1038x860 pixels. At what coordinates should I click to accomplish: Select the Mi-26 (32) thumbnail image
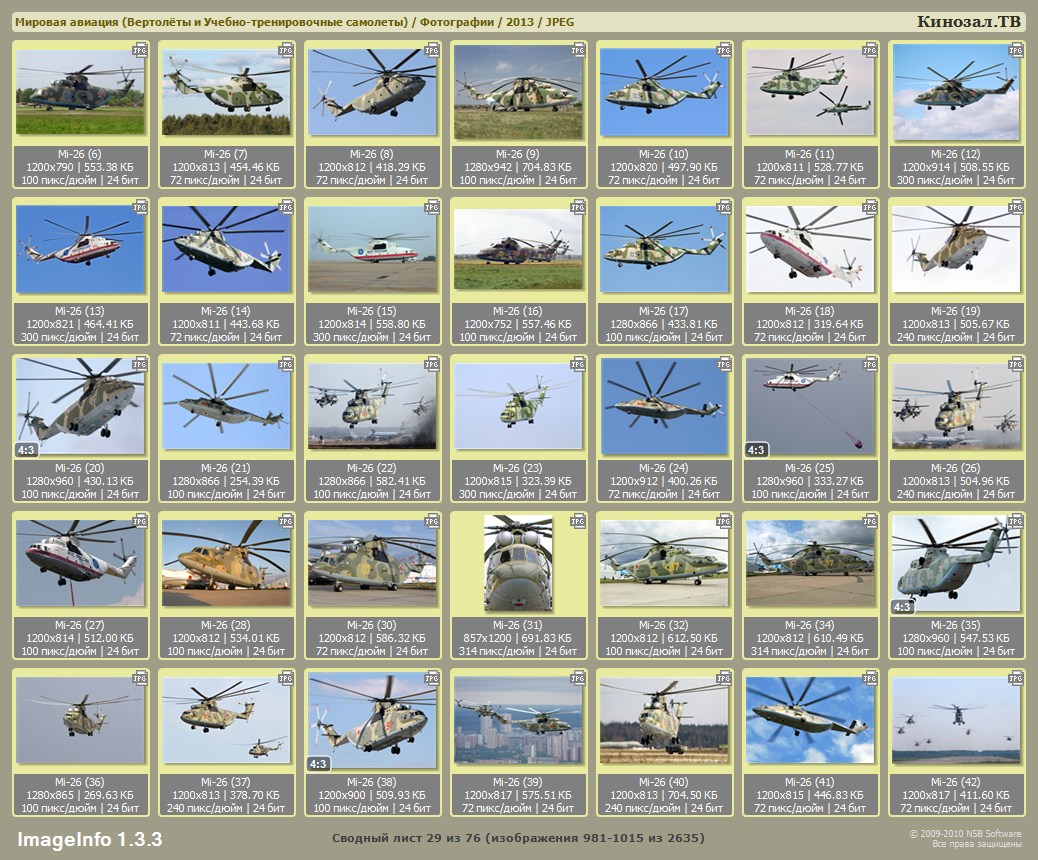click(664, 563)
